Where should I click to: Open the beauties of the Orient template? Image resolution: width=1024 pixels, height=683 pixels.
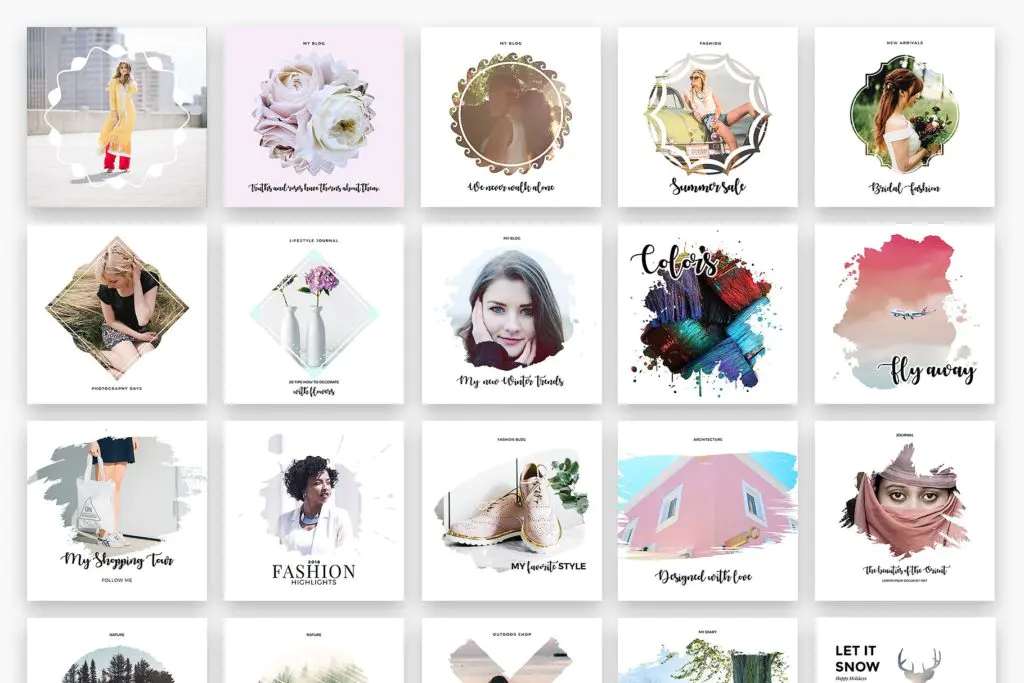tap(904, 511)
